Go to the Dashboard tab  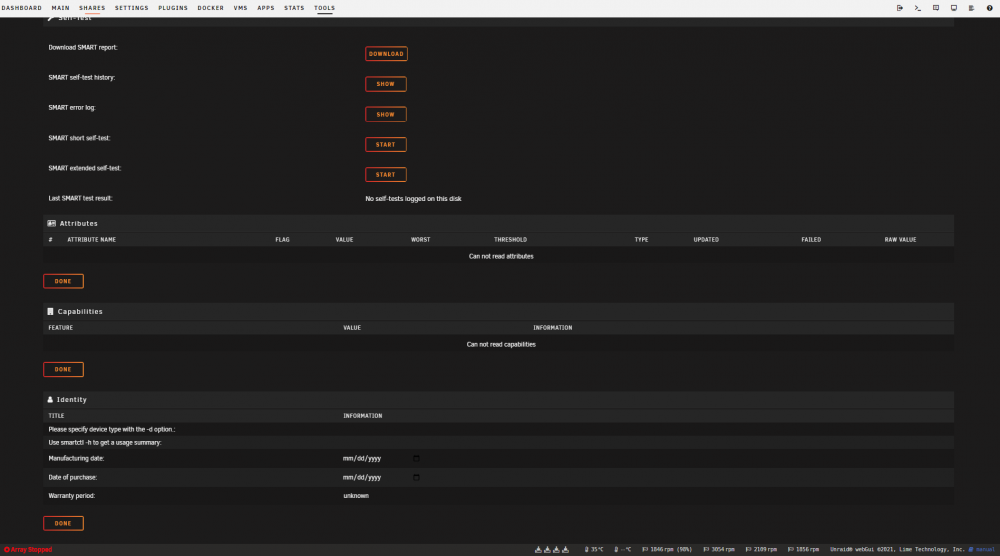pos(21,8)
